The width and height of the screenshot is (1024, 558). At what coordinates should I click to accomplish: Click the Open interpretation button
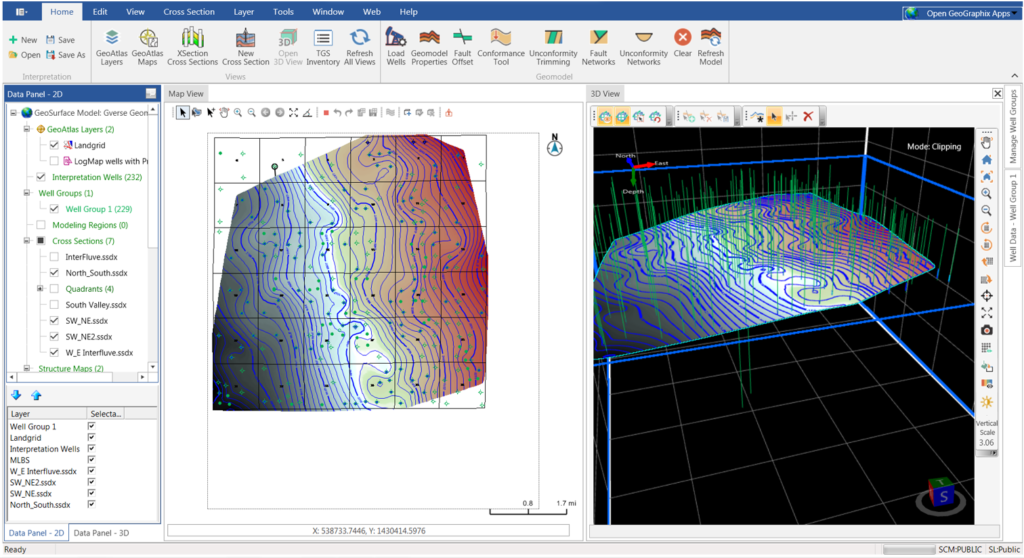pos(25,55)
